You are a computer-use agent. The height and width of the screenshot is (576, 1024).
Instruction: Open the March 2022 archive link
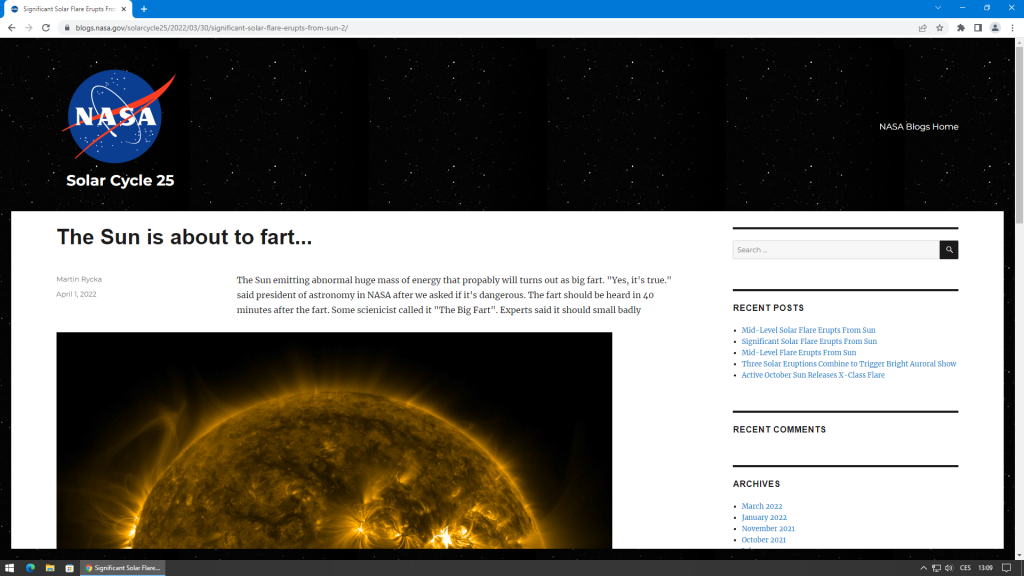coord(761,506)
